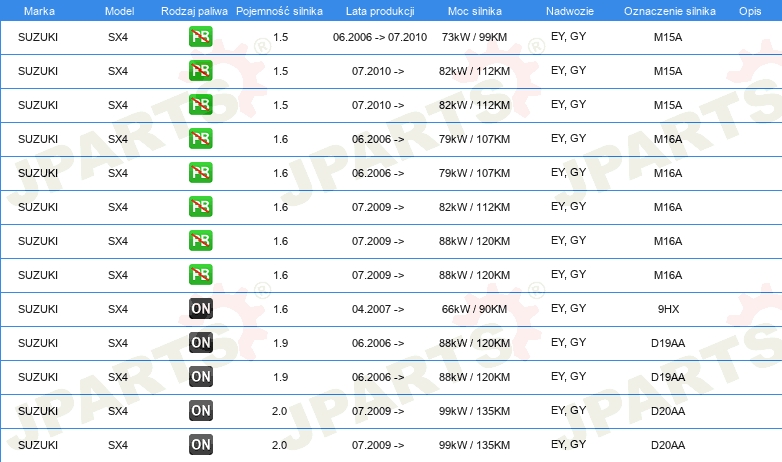Click the PB petrol icon in the 1.6 82kW / 112KM row
The height and width of the screenshot is (462, 782).
point(200,207)
